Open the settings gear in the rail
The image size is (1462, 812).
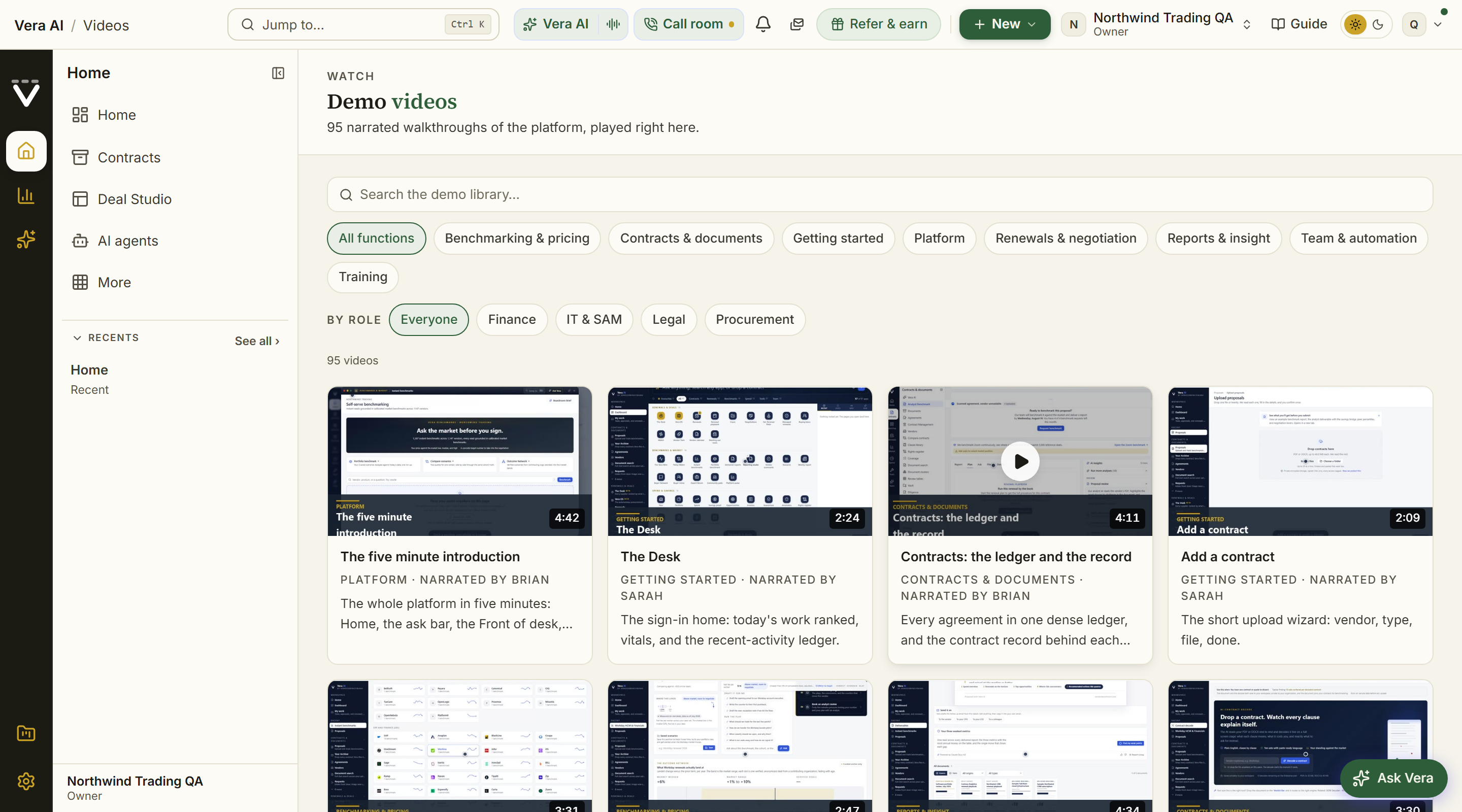point(26,782)
